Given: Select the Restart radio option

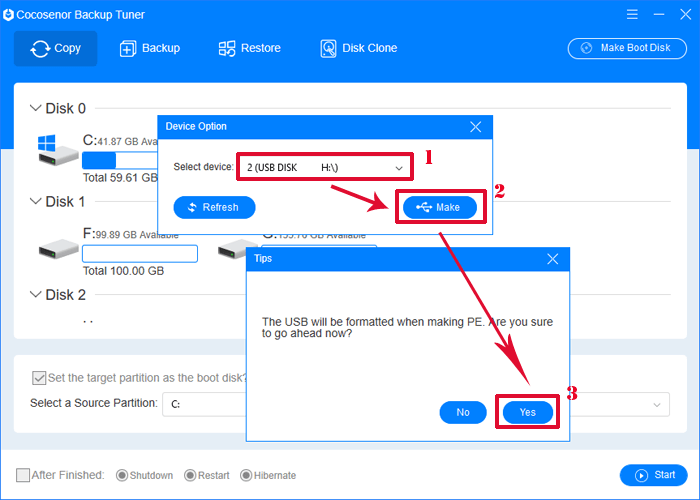Looking at the screenshot, I should 190,475.
